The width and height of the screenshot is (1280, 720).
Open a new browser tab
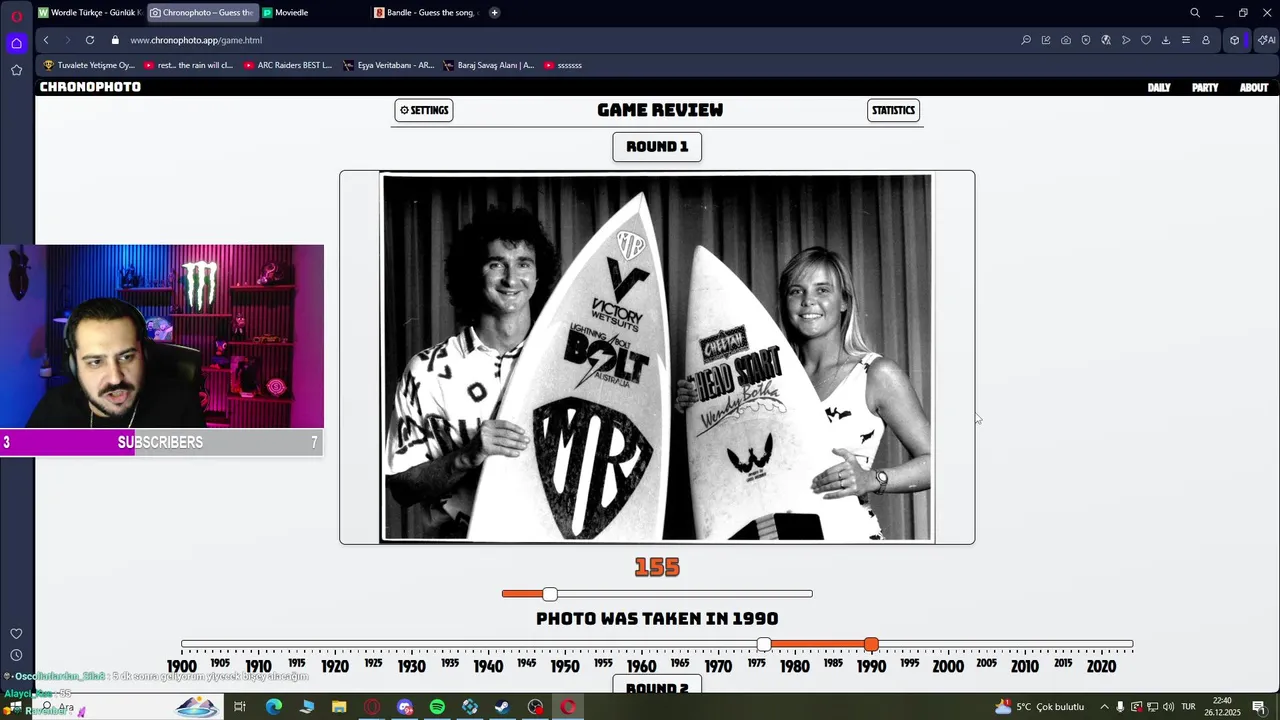pos(494,13)
